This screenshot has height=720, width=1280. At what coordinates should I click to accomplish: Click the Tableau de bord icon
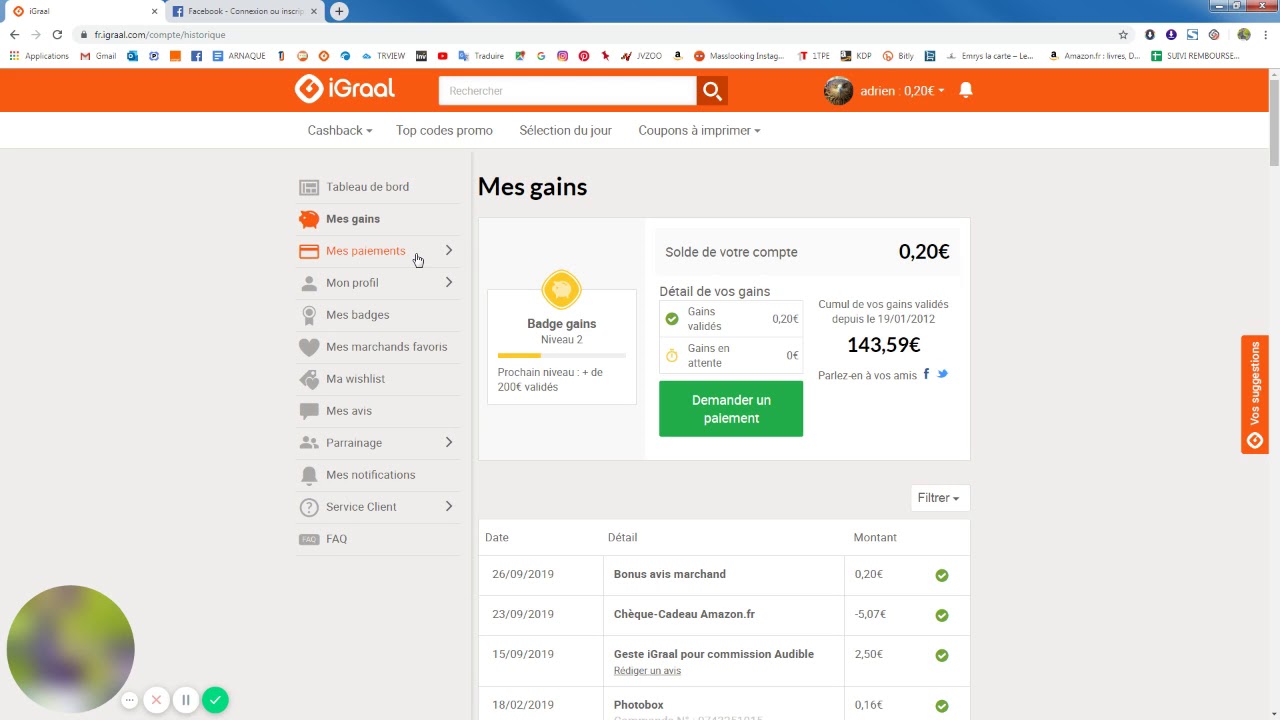pos(309,187)
